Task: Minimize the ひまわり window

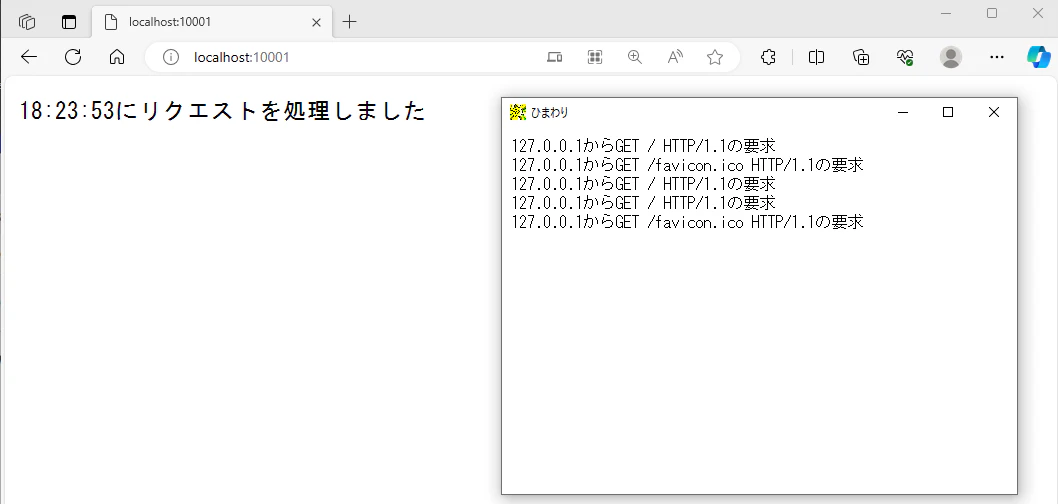Action: pyautogui.click(x=903, y=113)
